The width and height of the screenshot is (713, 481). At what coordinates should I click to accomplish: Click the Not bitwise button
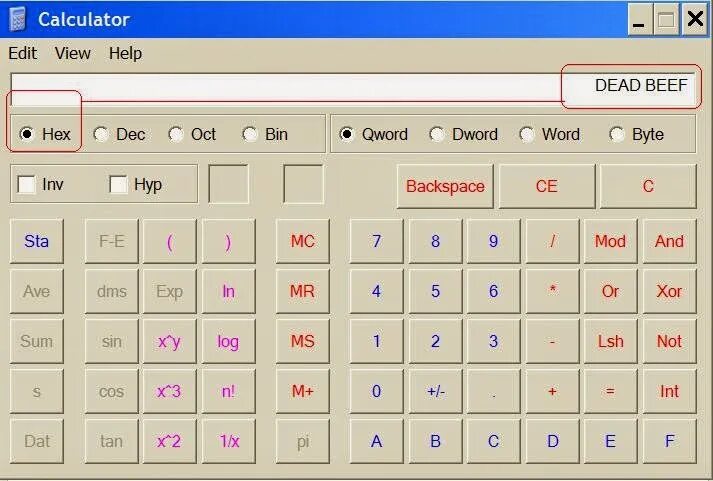click(669, 341)
